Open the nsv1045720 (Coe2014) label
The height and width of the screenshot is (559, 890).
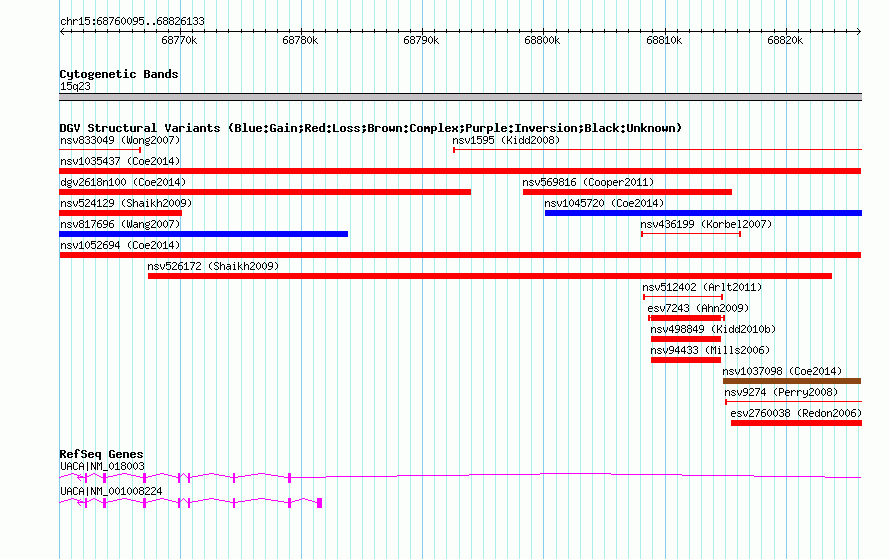(604, 203)
